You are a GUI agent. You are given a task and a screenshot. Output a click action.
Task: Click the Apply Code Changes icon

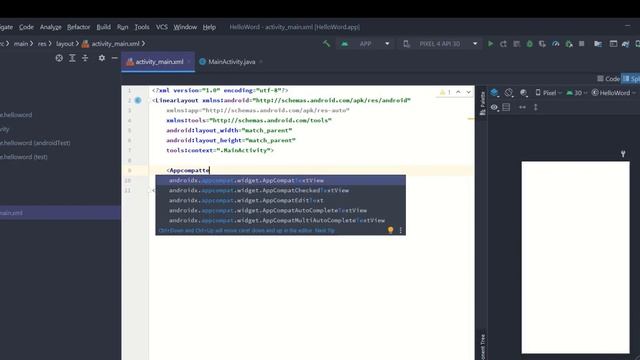pos(516,44)
